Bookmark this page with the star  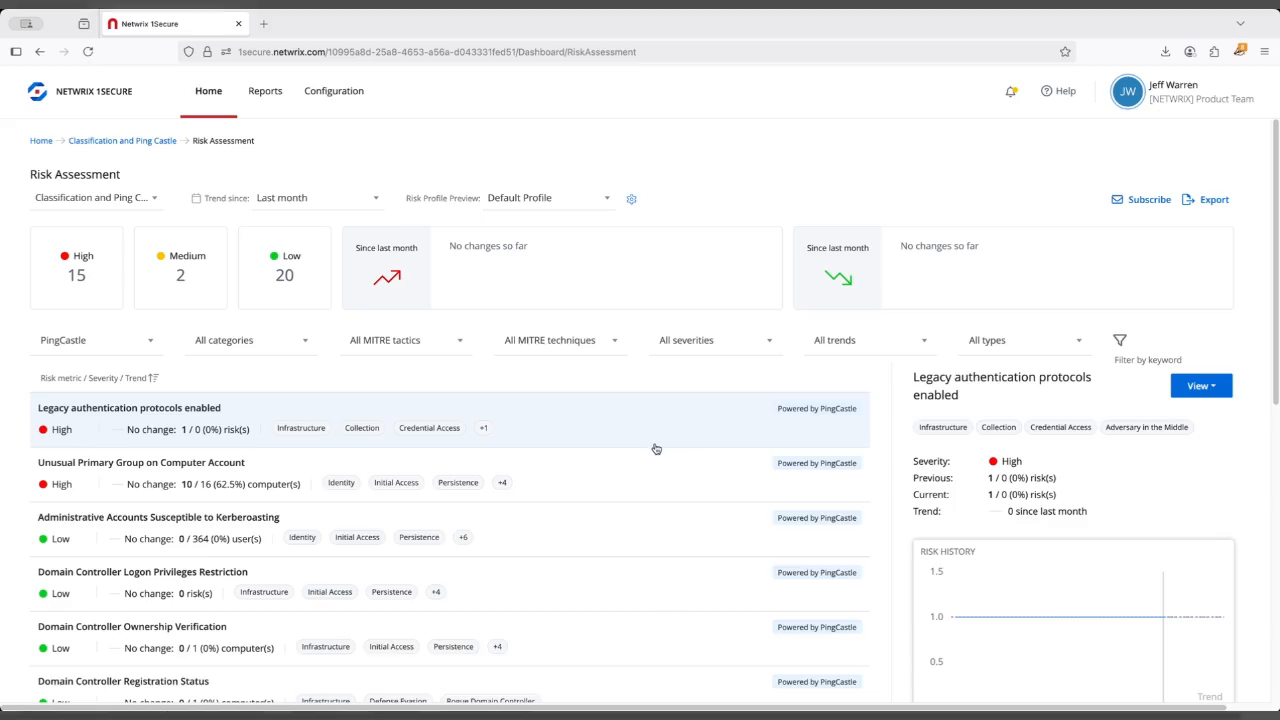point(1065,52)
